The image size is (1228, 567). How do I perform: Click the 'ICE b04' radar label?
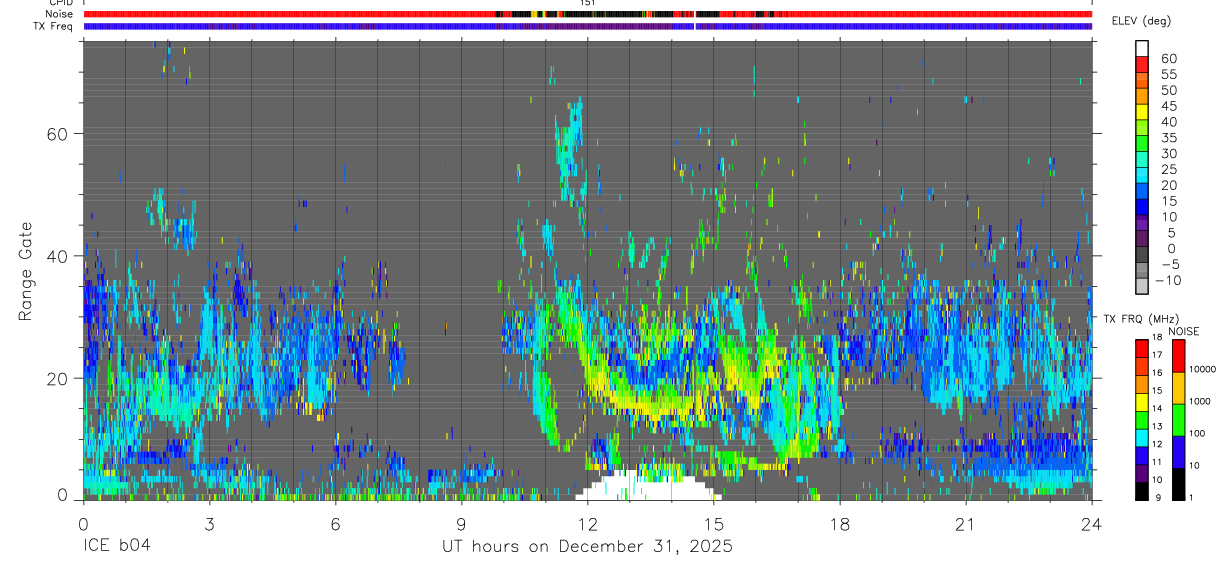pyautogui.click(x=117, y=547)
